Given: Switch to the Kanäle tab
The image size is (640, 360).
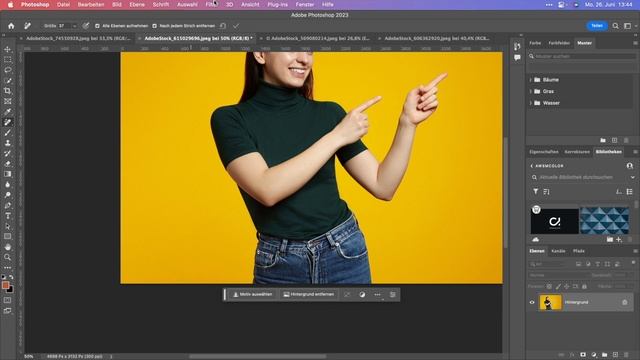Looking at the screenshot, I should [x=558, y=251].
